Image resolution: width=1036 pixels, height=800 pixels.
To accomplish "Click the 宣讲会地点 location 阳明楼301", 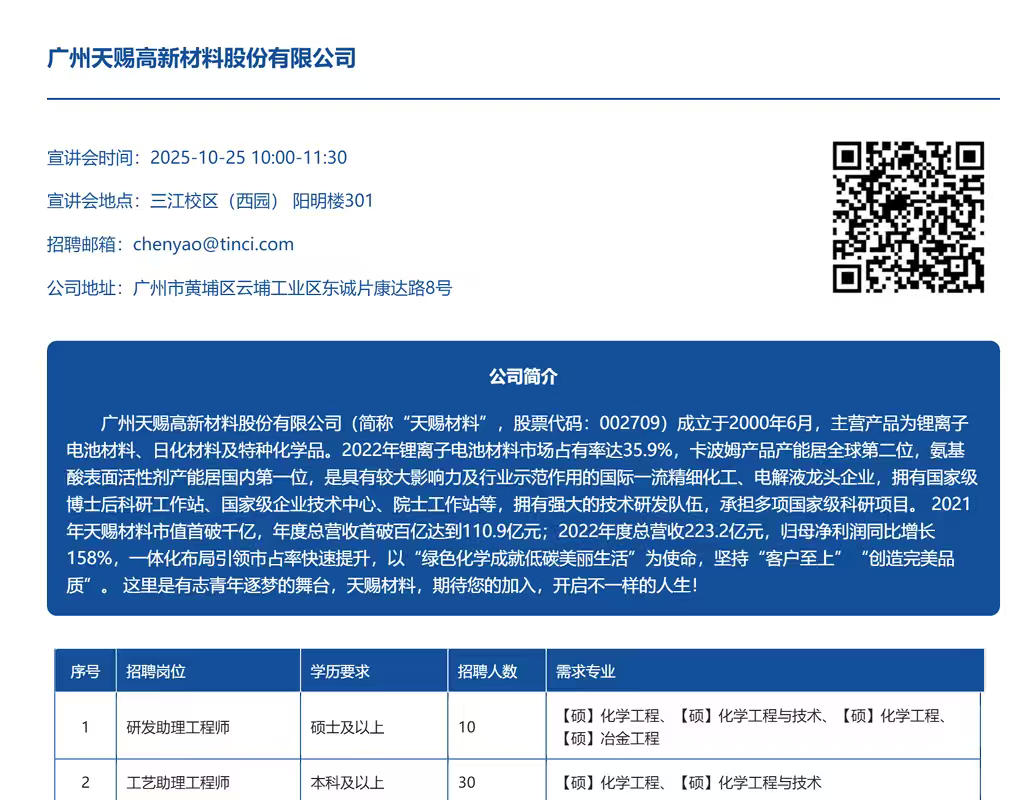I will click(332, 201).
